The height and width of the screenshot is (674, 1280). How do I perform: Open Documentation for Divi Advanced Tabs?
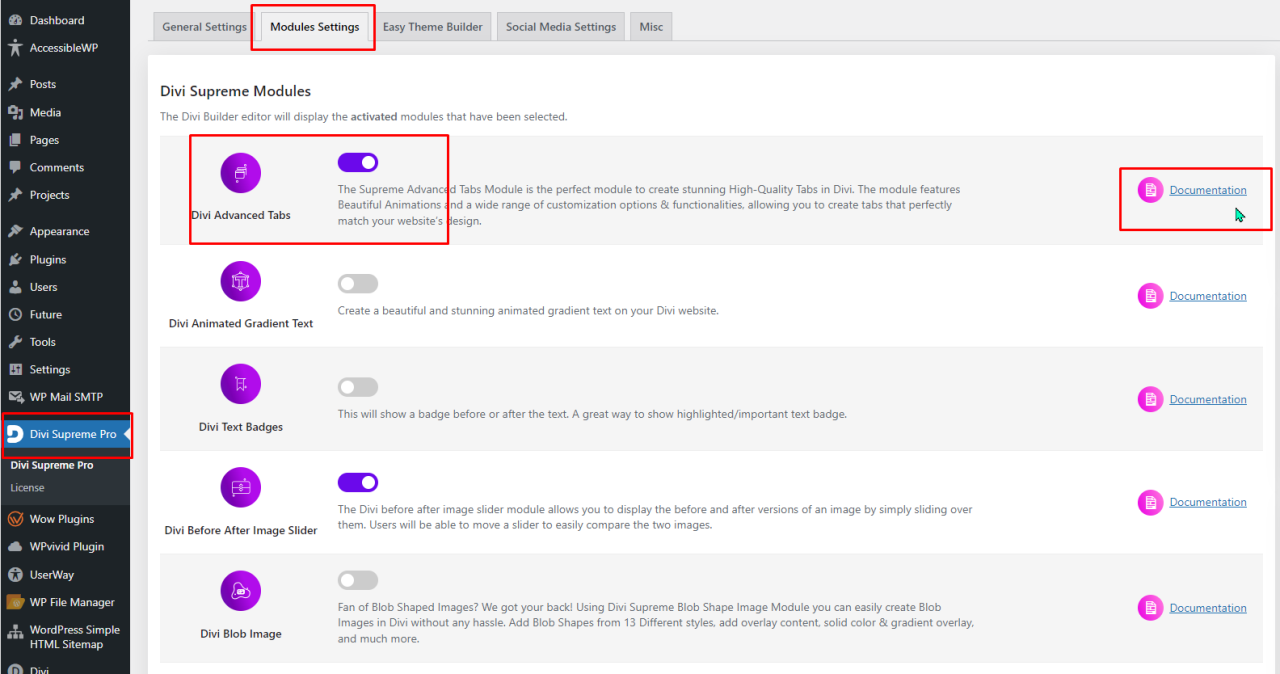point(1207,189)
